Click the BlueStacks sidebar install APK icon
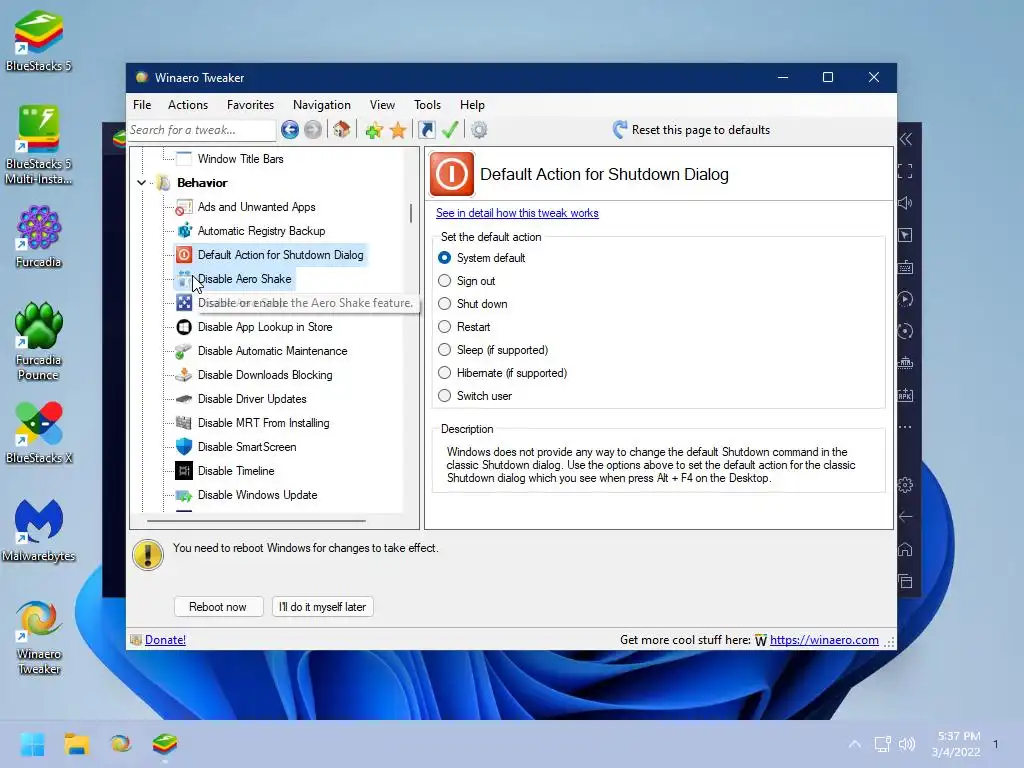Viewport: 1024px width, 768px height. click(x=905, y=395)
